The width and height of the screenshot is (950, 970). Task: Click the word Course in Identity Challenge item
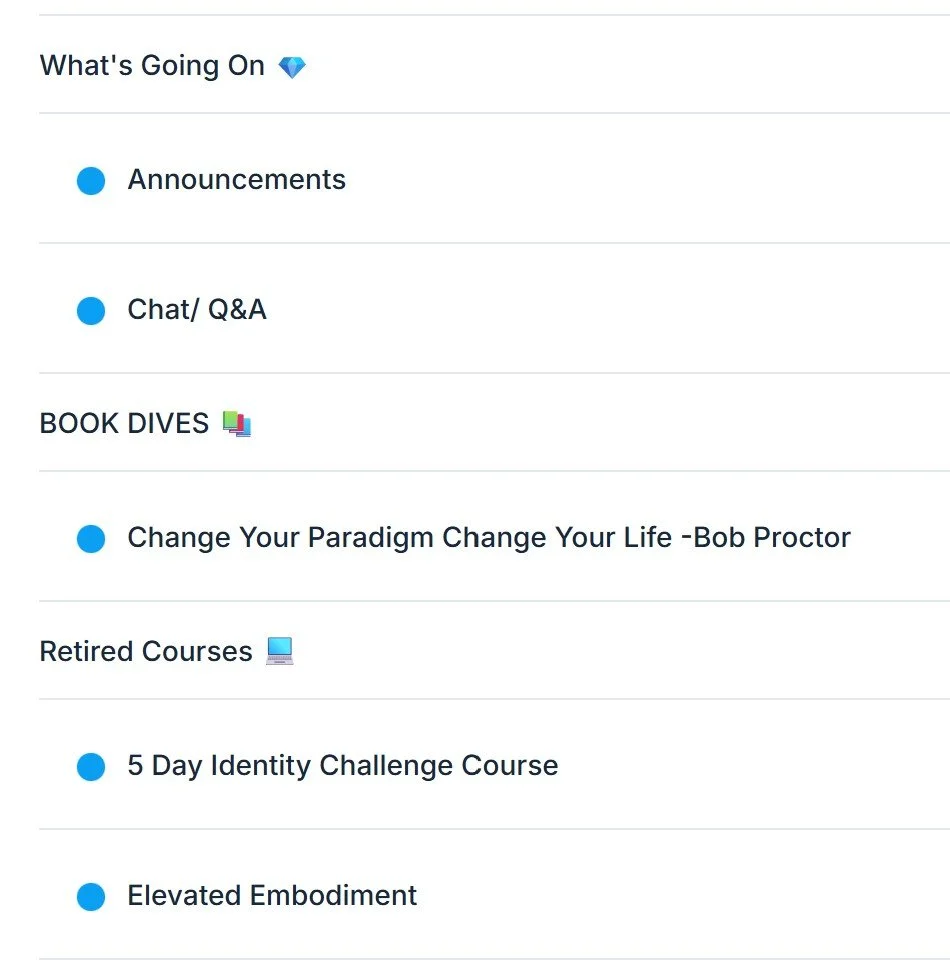click(510, 765)
